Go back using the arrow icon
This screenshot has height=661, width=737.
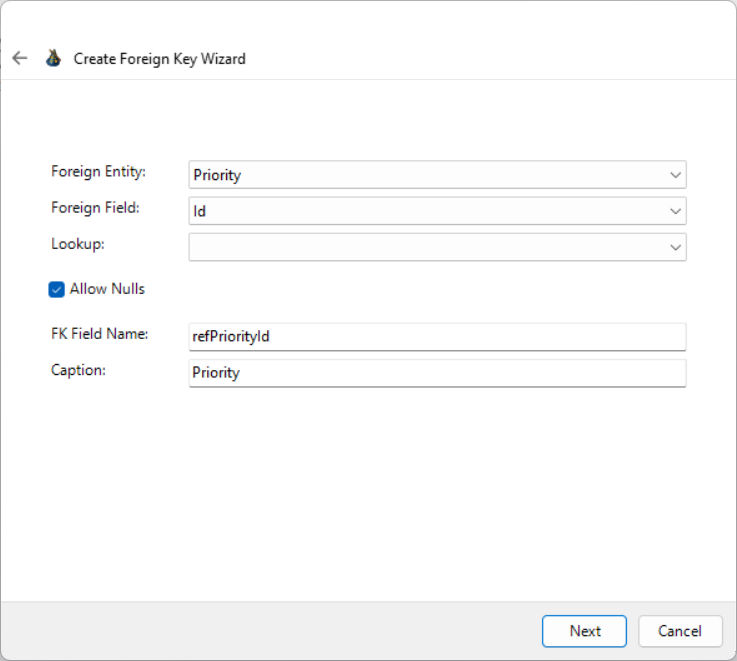pos(20,58)
